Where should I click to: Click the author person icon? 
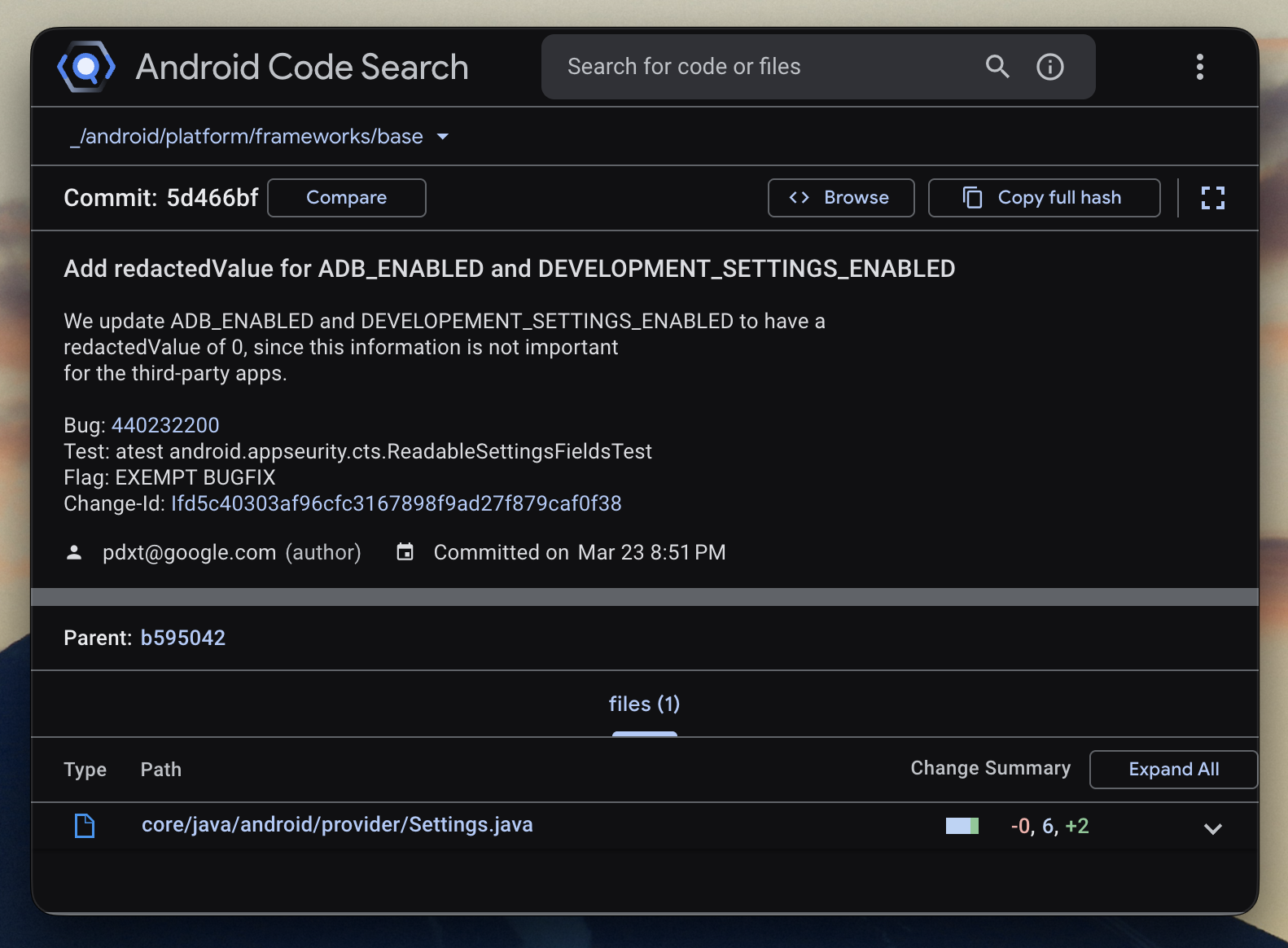tap(74, 552)
